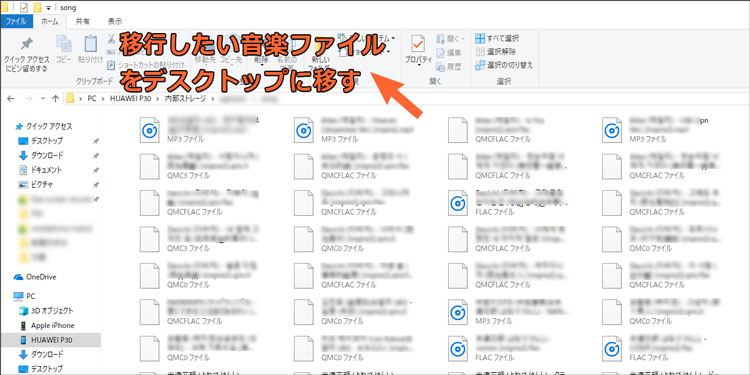Open the ファイル tab
Screen dimensions: 750x375
(x=16, y=22)
